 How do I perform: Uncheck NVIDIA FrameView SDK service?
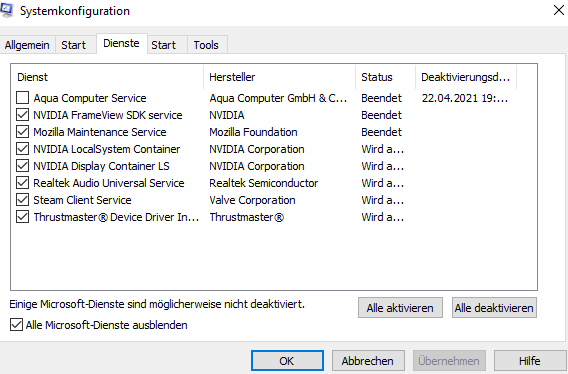pos(22,115)
